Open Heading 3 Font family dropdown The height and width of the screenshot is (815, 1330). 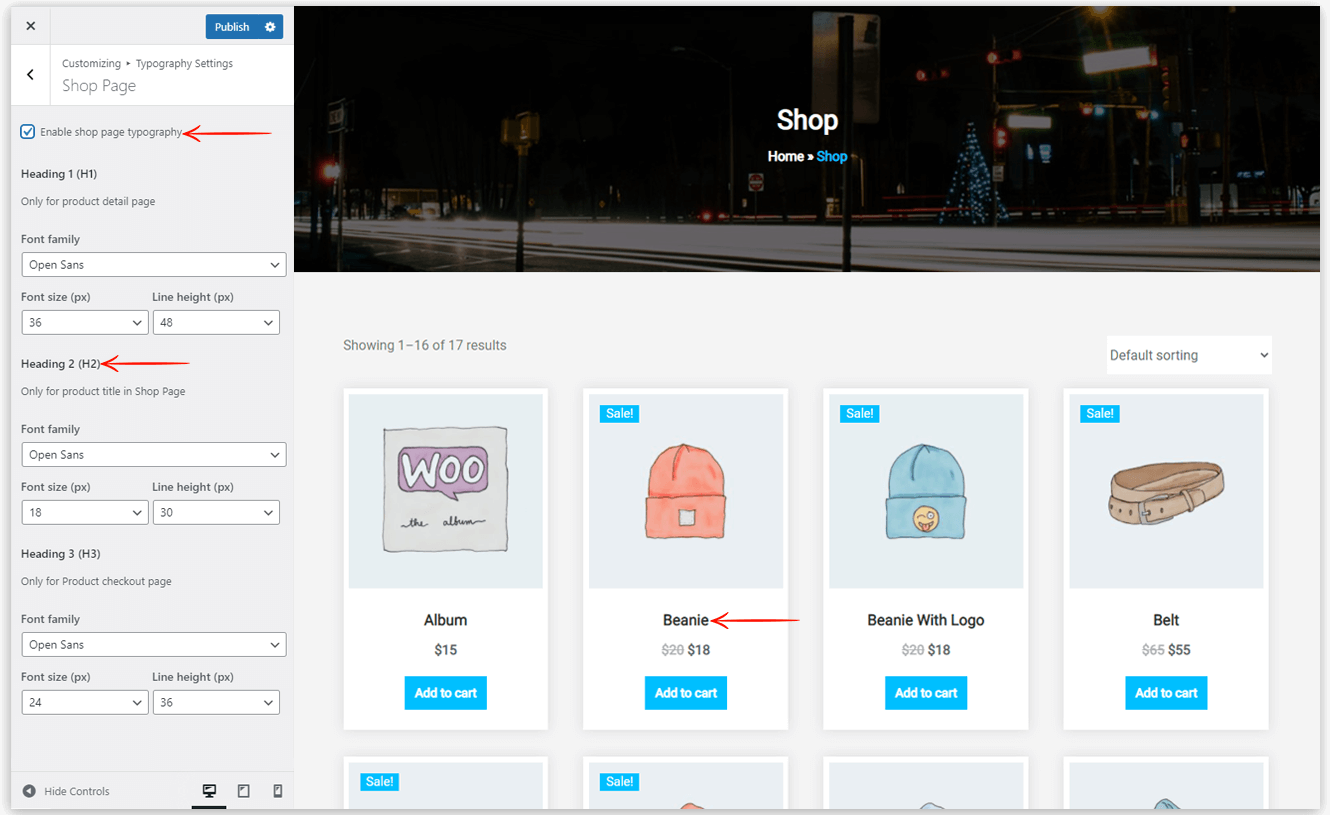click(x=154, y=645)
